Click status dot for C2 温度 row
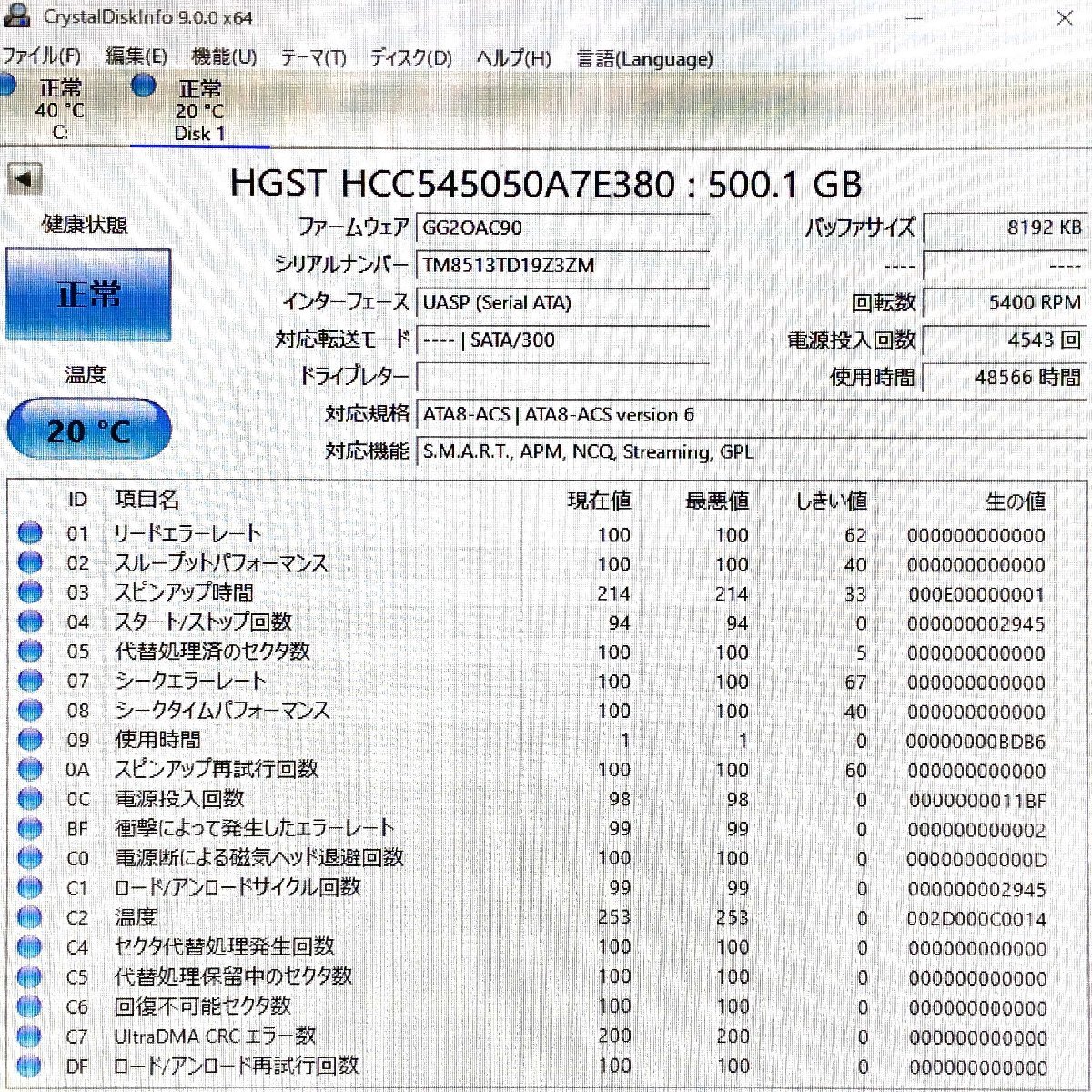The height and width of the screenshot is (1092, 1092). pyautogui.click(x=30, y=917)
